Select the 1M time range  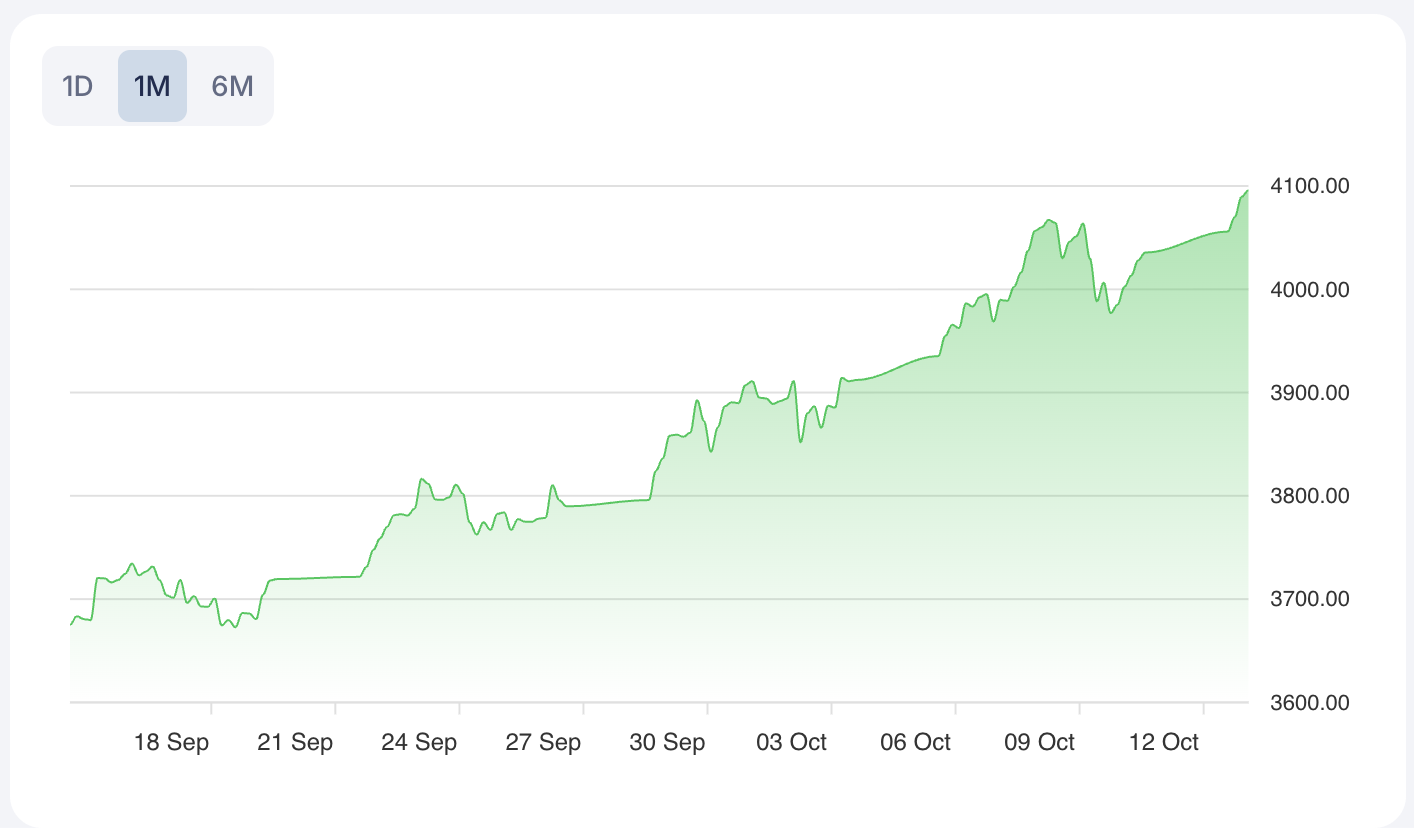point(152,86)
